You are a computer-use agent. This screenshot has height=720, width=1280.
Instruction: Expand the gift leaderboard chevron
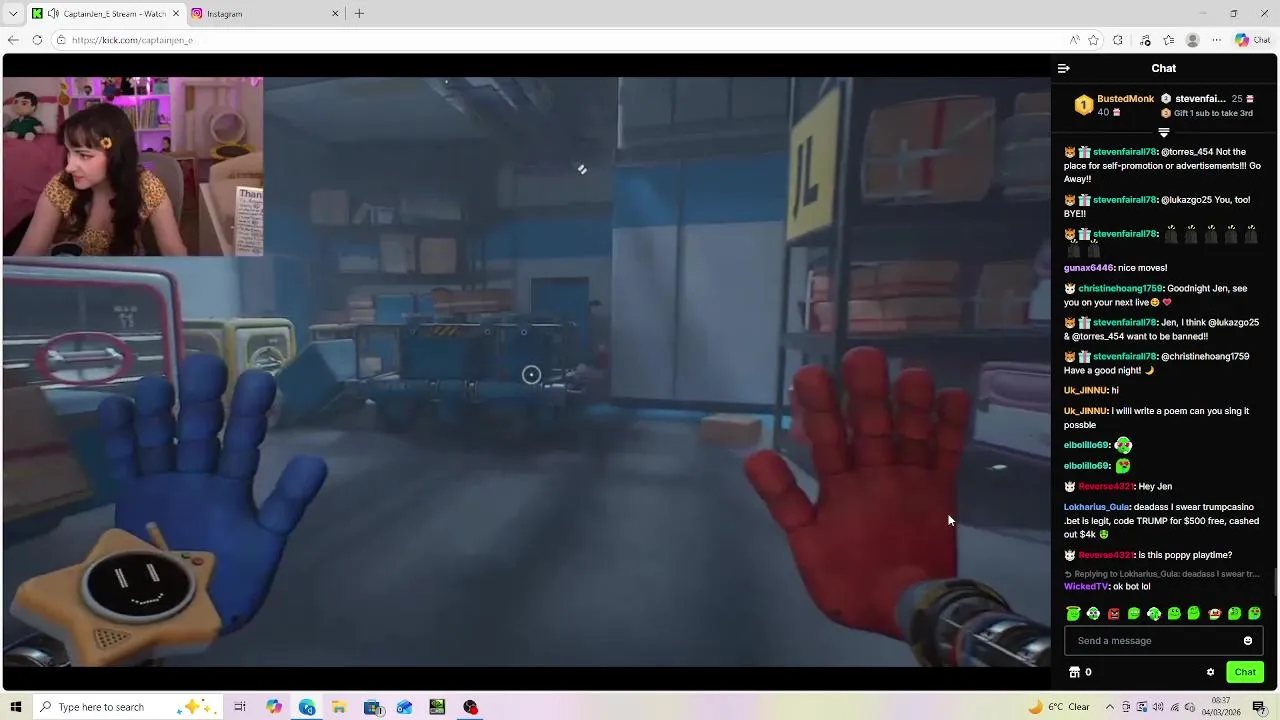[x=1164, y=132]
